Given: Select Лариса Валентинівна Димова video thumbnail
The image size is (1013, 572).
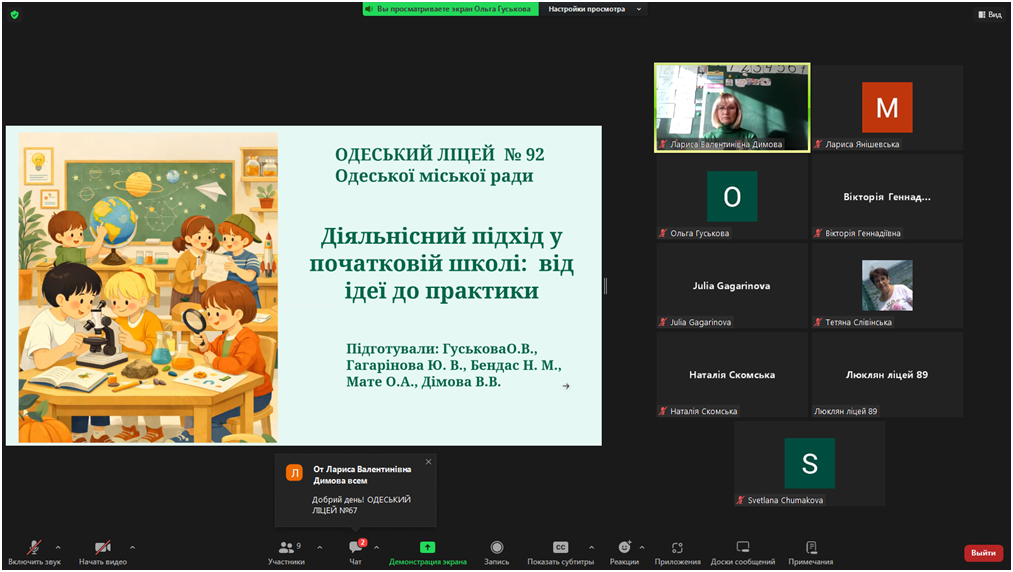Looking at the screenshot, I should click(732, 107).
